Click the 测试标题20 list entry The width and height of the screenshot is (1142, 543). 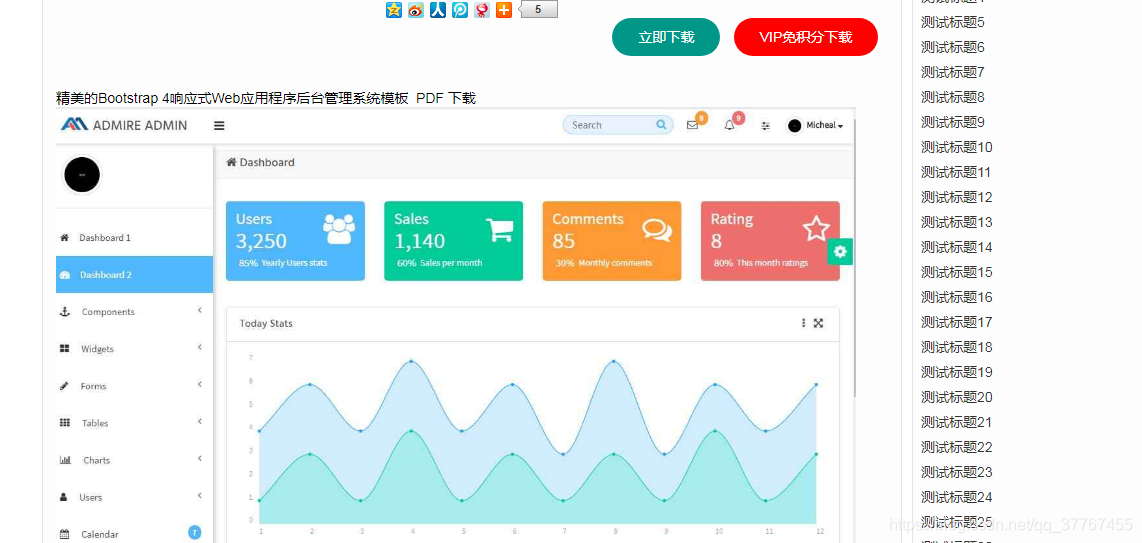click(956, 397)
